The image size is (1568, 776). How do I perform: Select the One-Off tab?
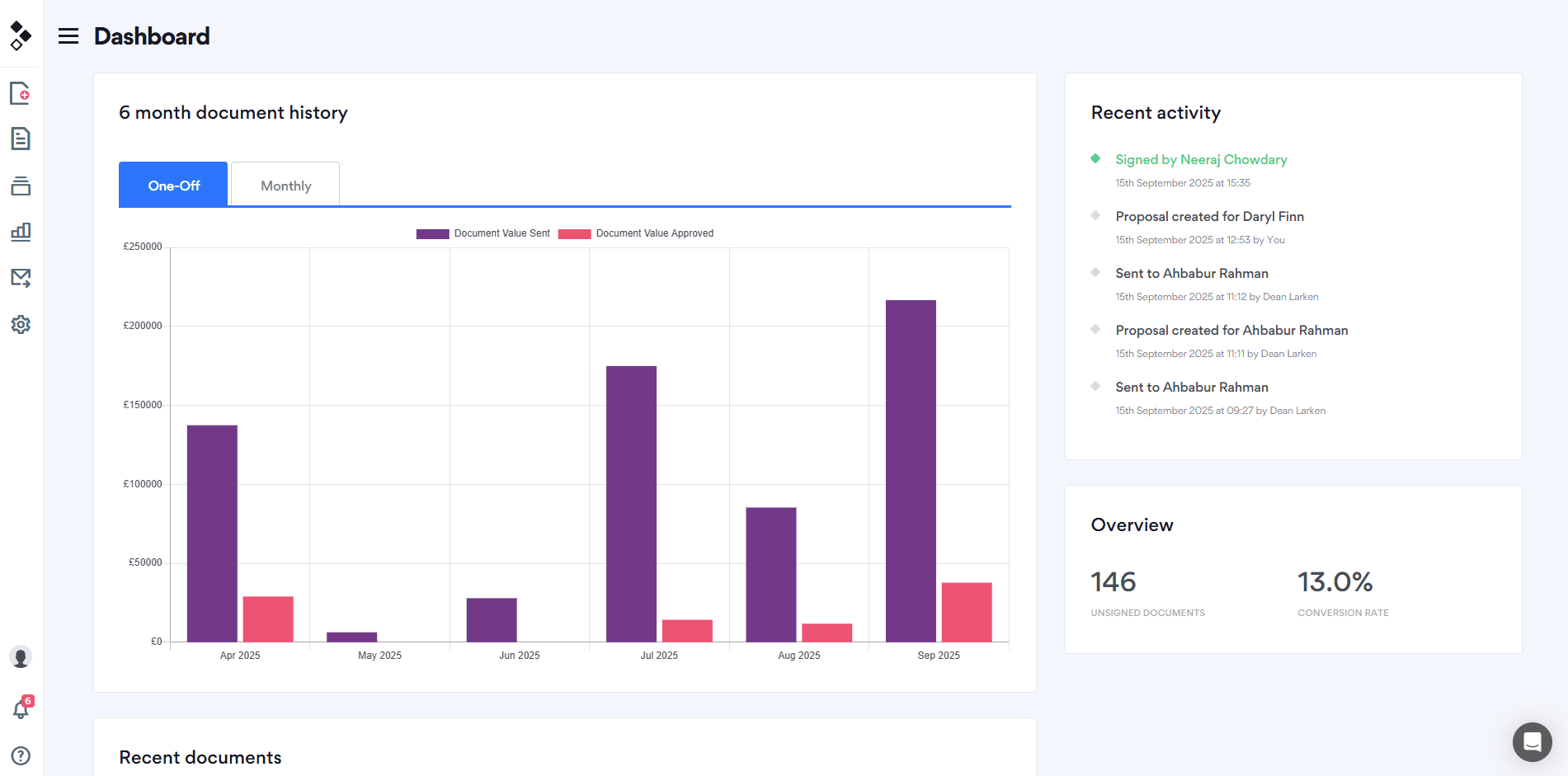point(173,185)
